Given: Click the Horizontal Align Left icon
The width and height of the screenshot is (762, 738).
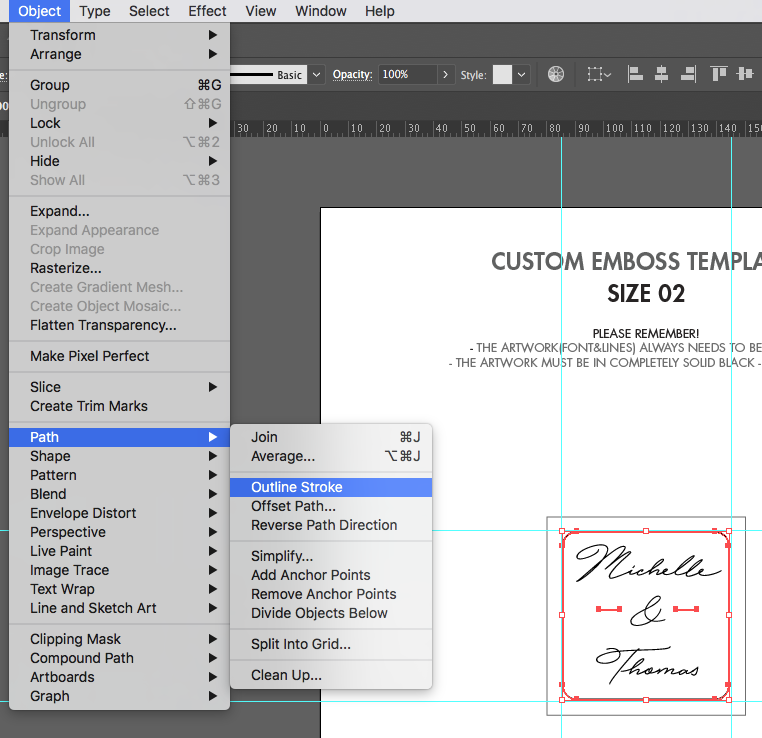Looking at the screenshot, I should tap(635, 75).
